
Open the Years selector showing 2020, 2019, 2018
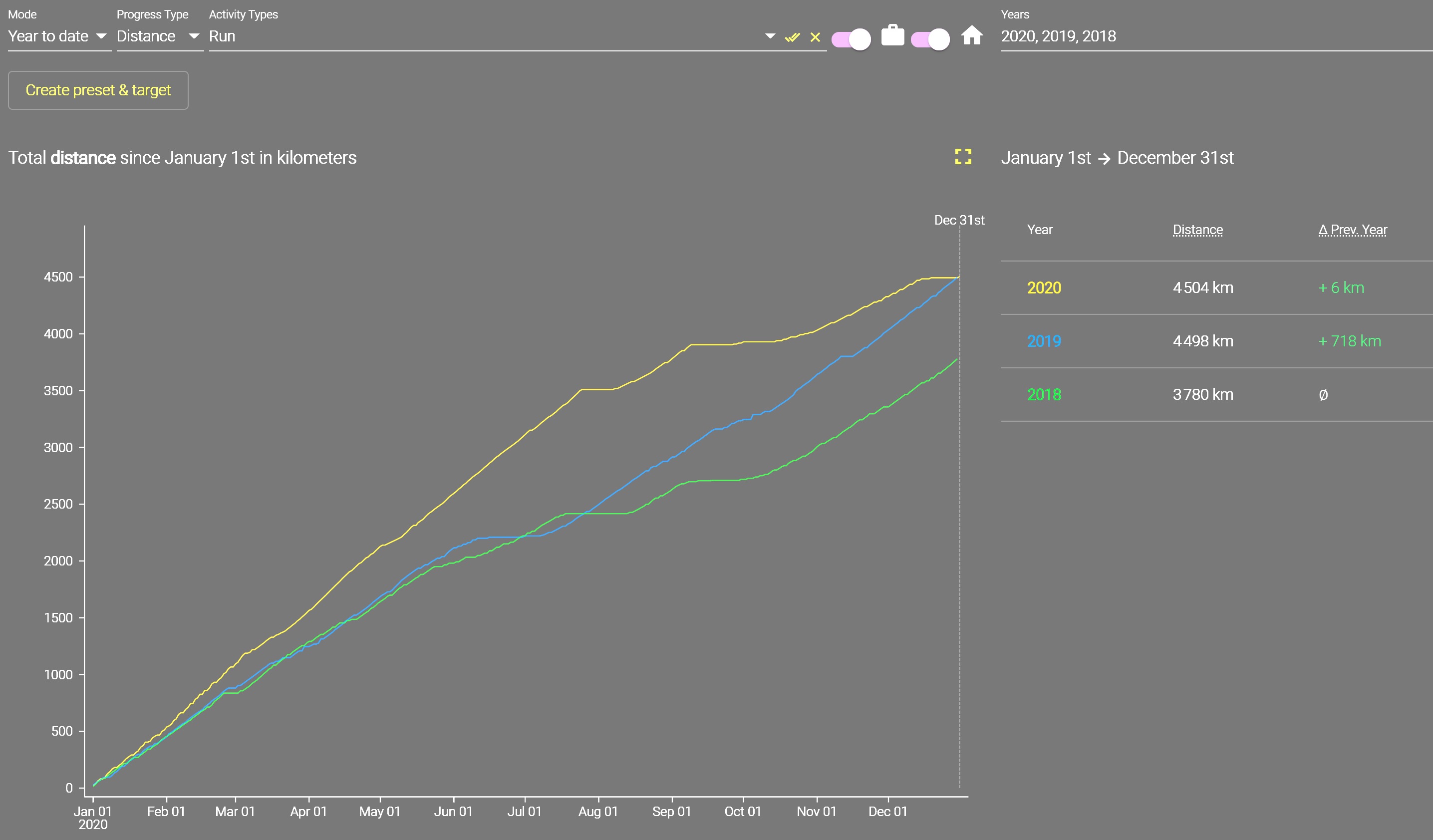(x=1216, y=36)
